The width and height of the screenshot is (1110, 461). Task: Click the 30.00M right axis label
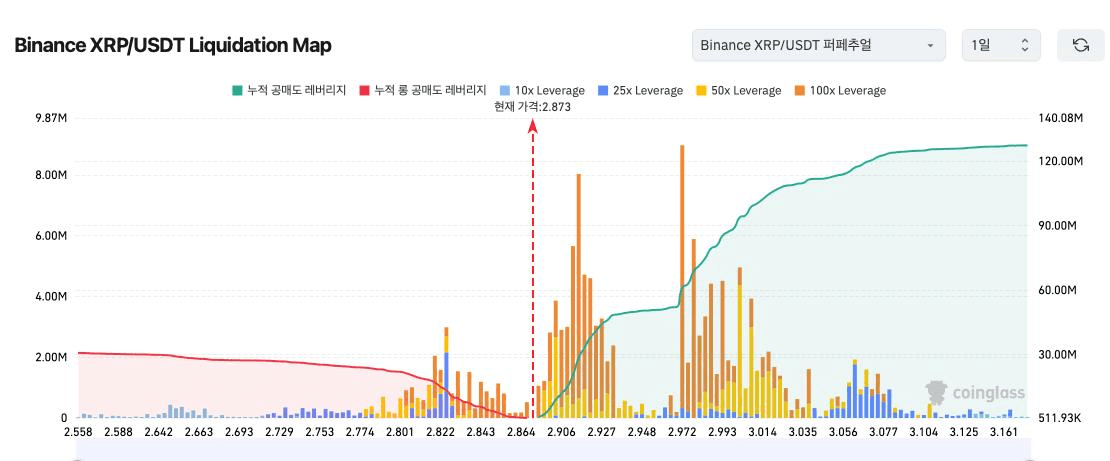click(x=1057, y=354)
